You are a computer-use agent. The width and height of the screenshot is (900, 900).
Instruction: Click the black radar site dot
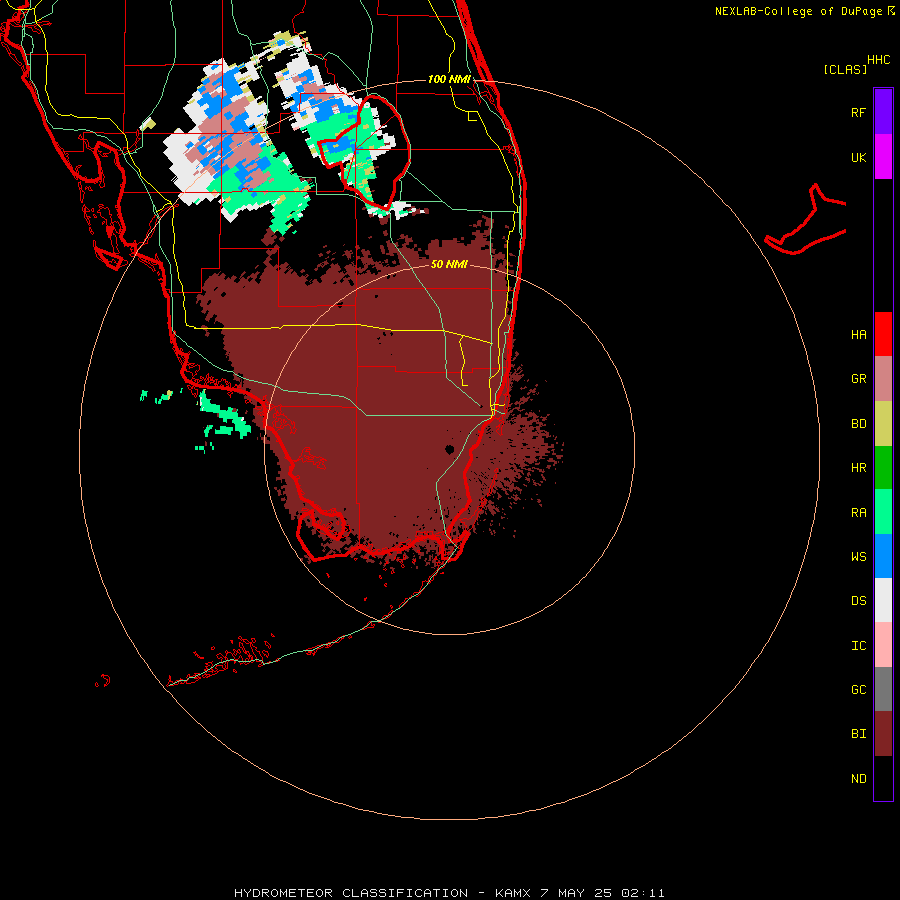click(x=449, y=449)
